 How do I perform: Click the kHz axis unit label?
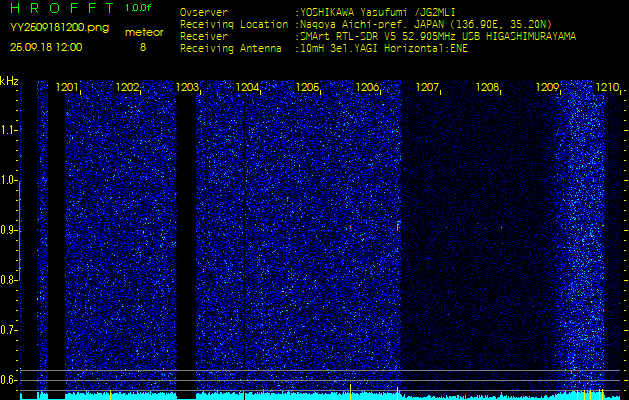9,81
